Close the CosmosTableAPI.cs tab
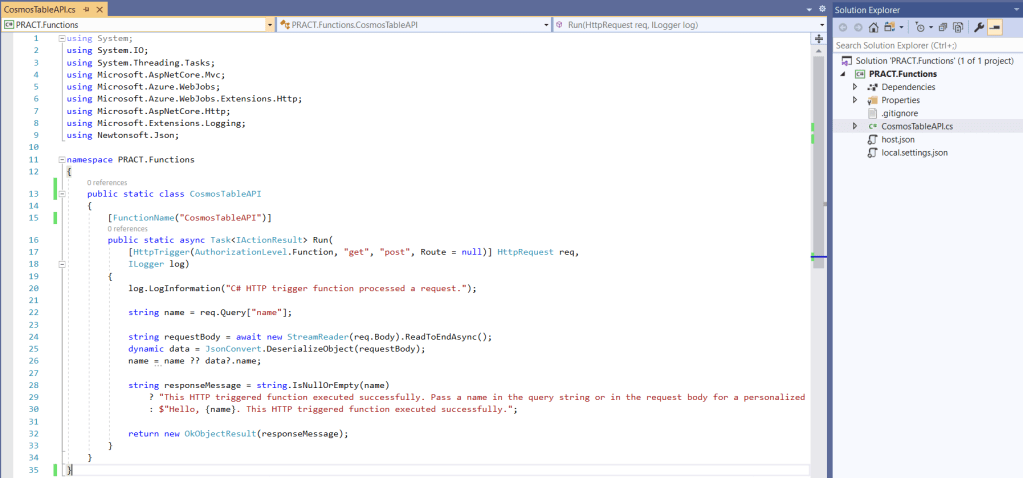The width and height of the screenshot is (1023, 478). [x=101, y=9]
